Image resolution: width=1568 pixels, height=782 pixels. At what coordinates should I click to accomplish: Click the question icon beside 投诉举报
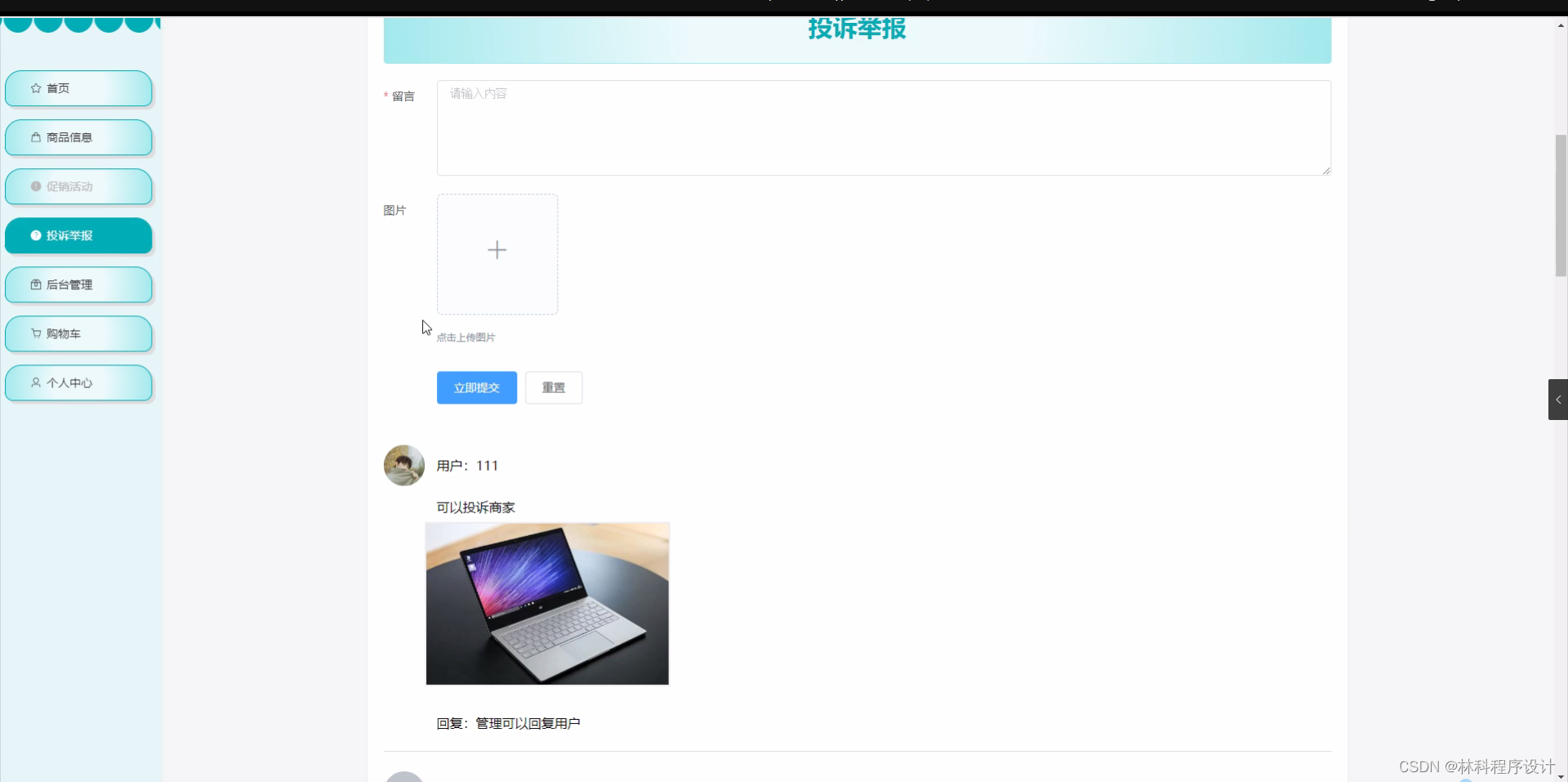(36, 235)
